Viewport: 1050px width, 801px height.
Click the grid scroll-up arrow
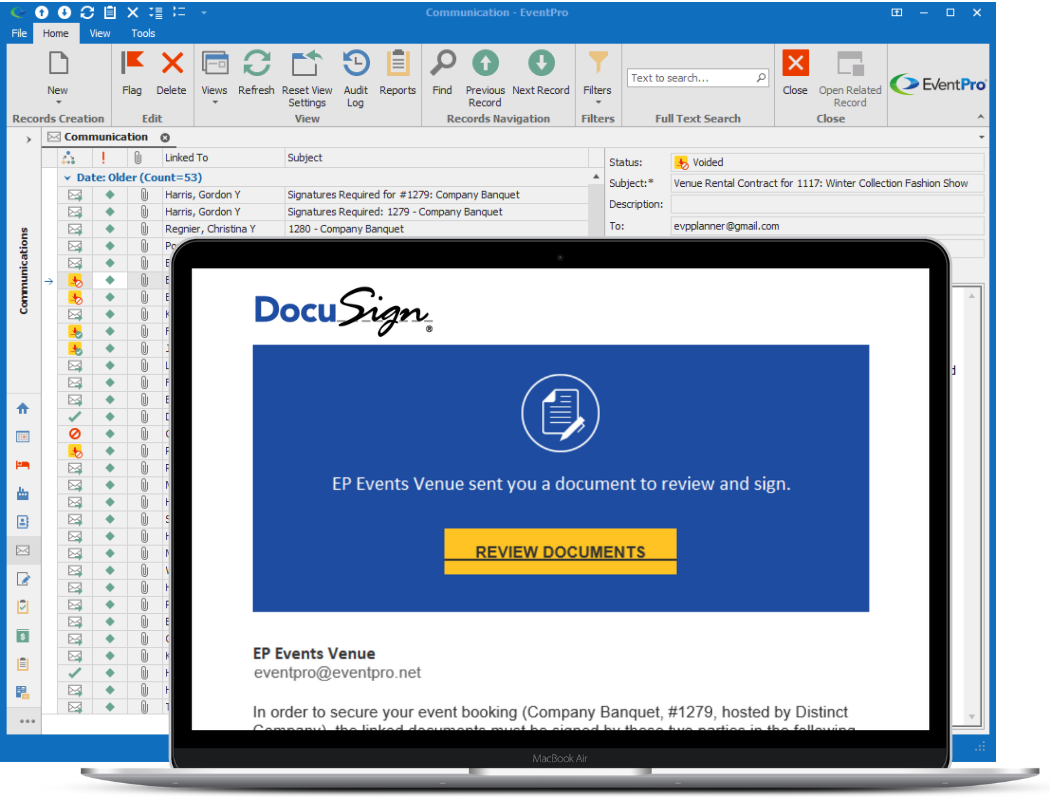pos(596,177)
